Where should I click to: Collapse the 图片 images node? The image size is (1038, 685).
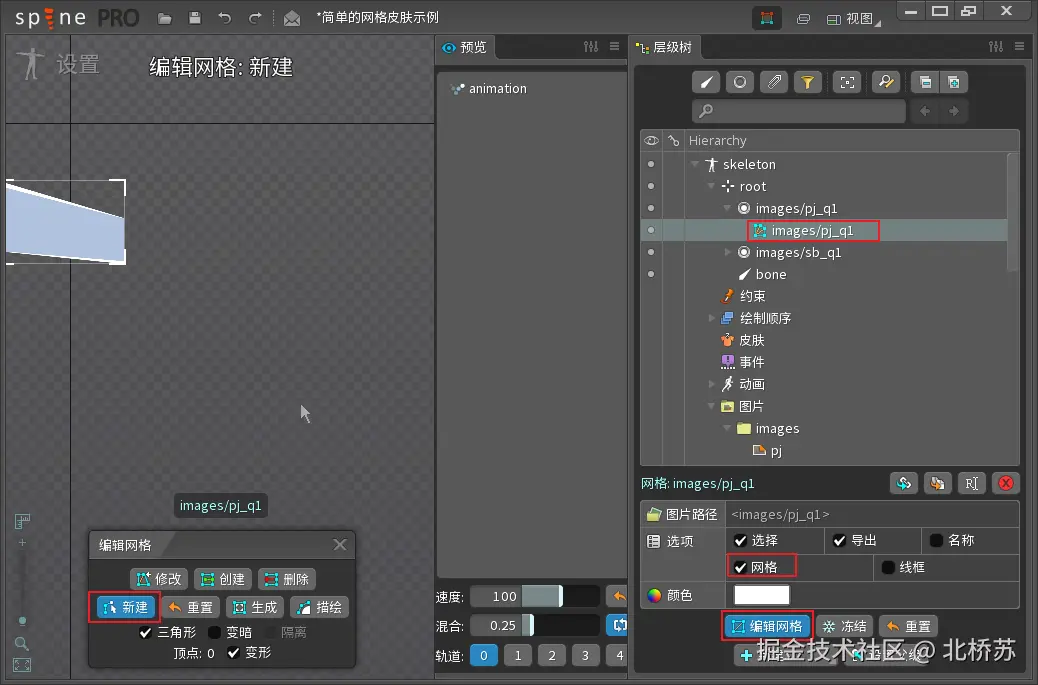coord(712,406)
